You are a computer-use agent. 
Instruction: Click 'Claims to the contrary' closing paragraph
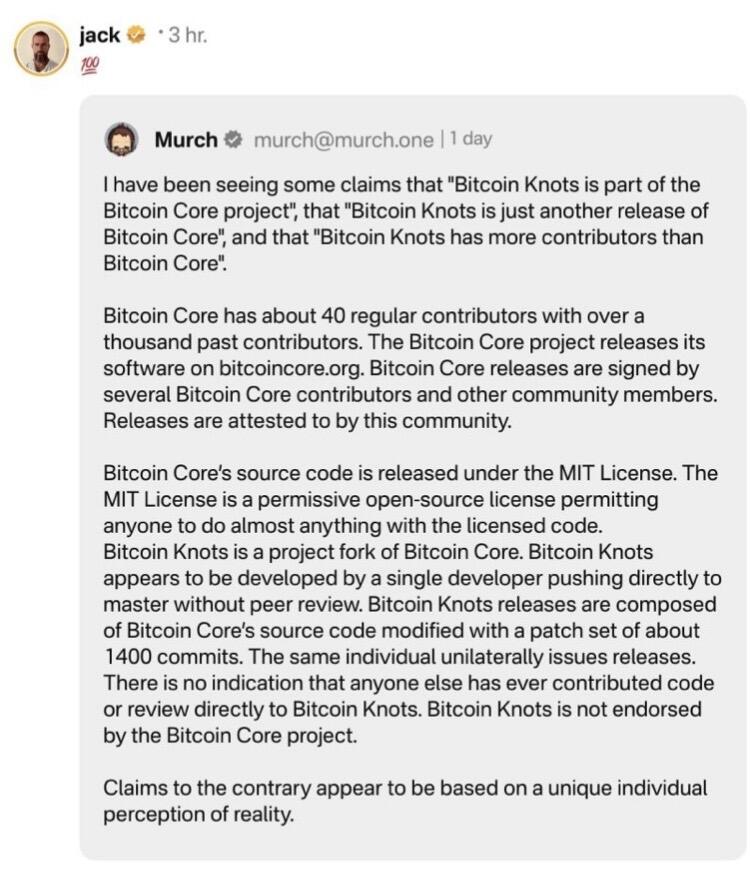click(x=405, y=801)
